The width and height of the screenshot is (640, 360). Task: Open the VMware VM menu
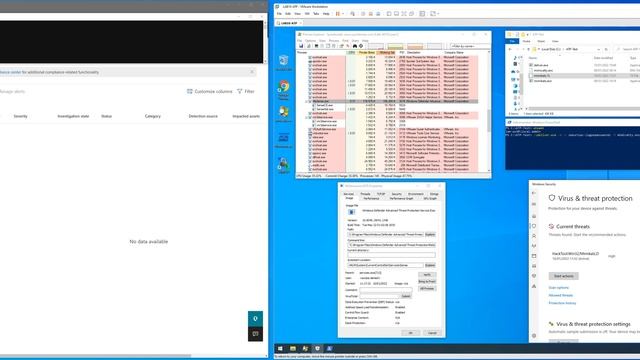307,14
